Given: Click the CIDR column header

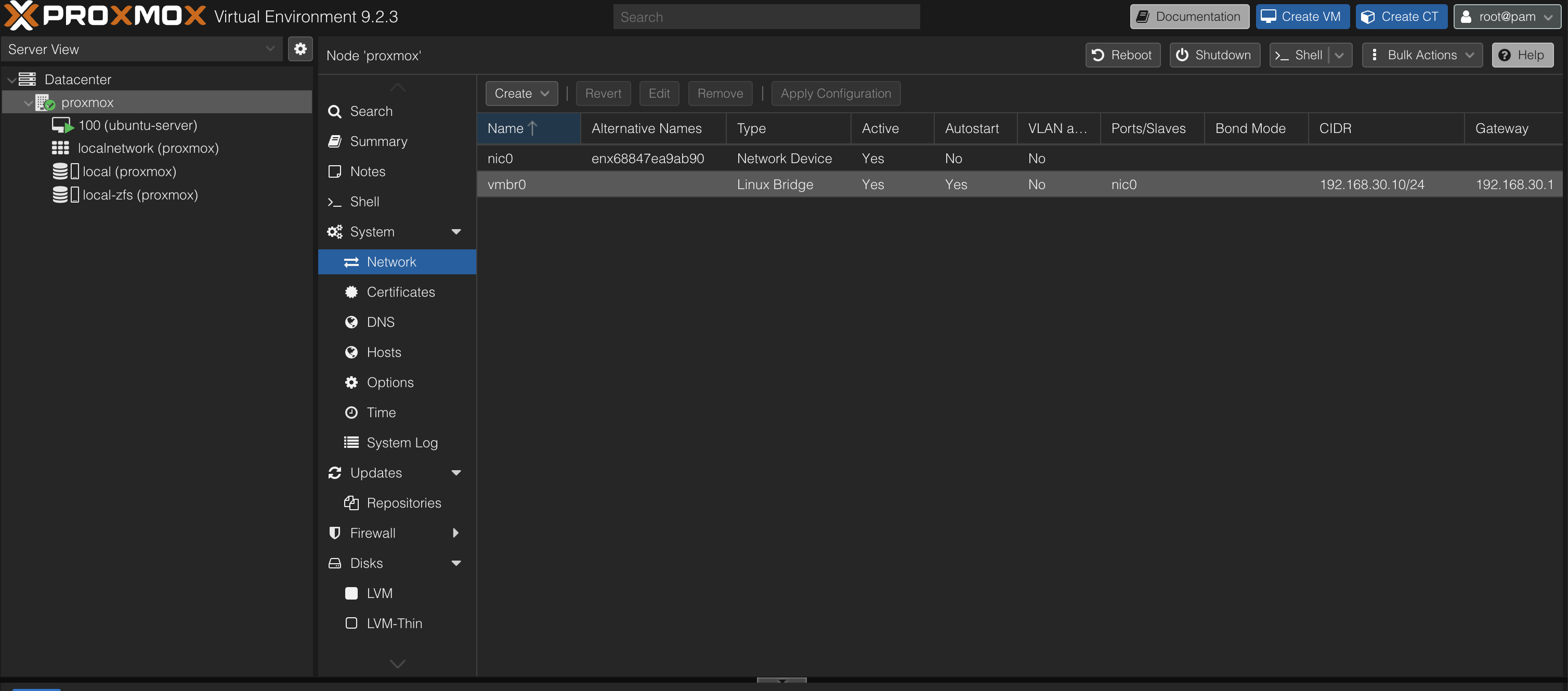Looking at the screenshot, I should pyautogui.click(x=1386, y=128).
